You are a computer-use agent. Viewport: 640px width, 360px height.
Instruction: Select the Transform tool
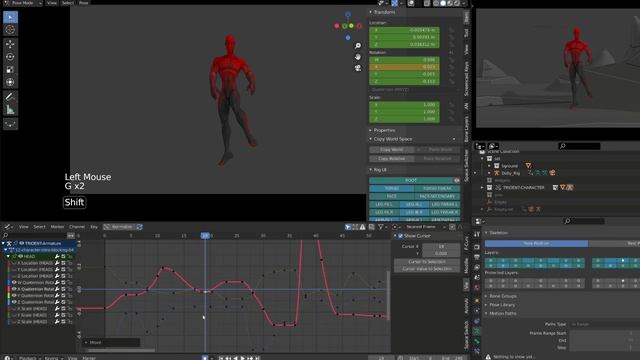10,82
